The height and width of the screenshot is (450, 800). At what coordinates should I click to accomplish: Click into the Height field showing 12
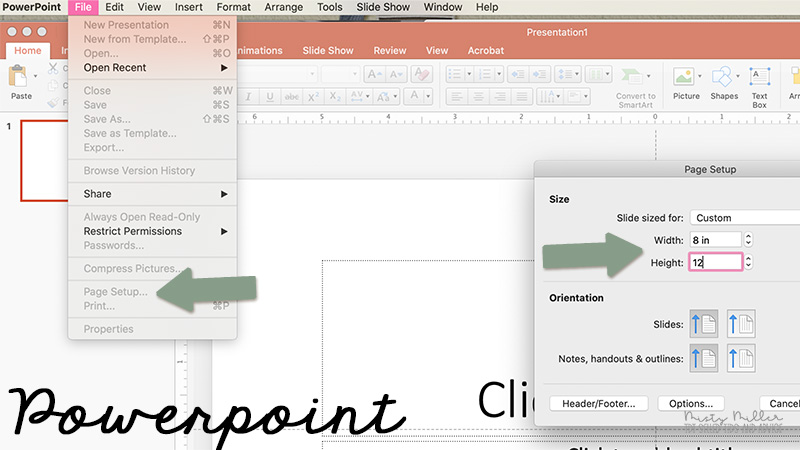tap(715, 262)
